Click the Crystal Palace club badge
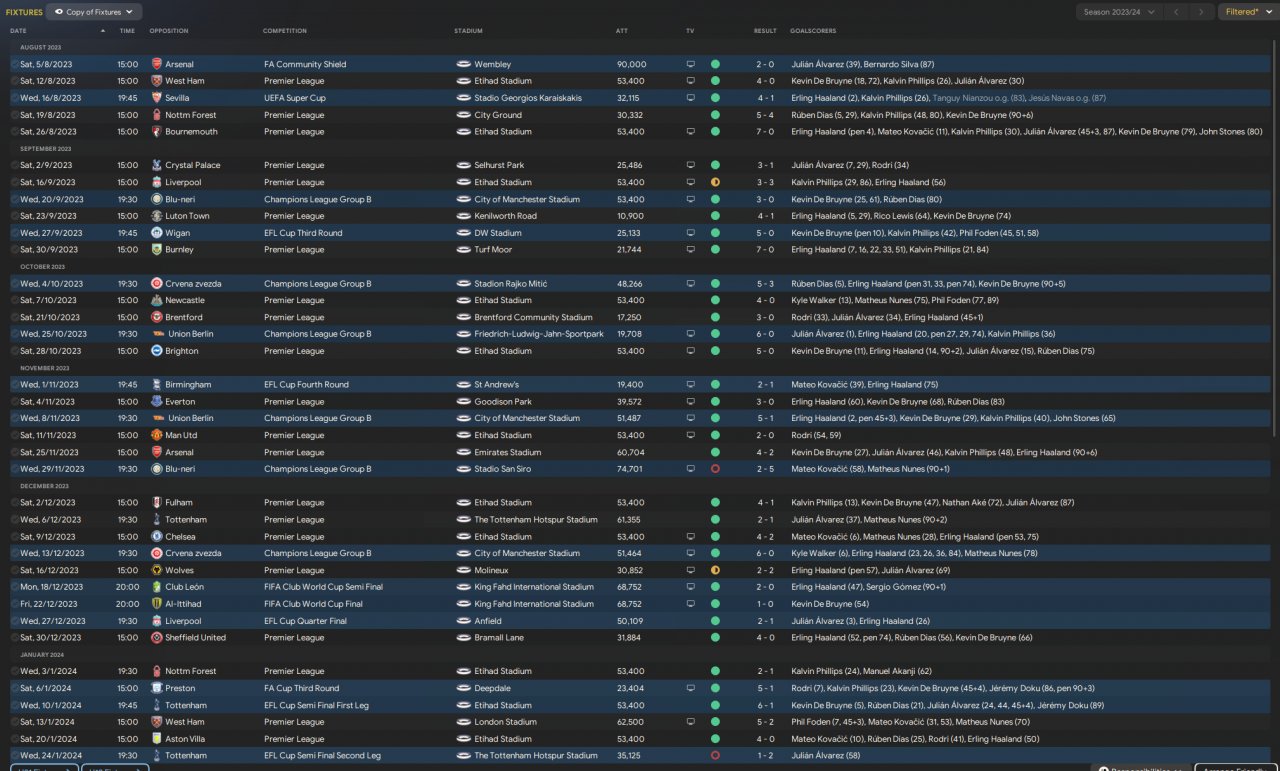Viewport: 1280px width, 771px height. 156,165
